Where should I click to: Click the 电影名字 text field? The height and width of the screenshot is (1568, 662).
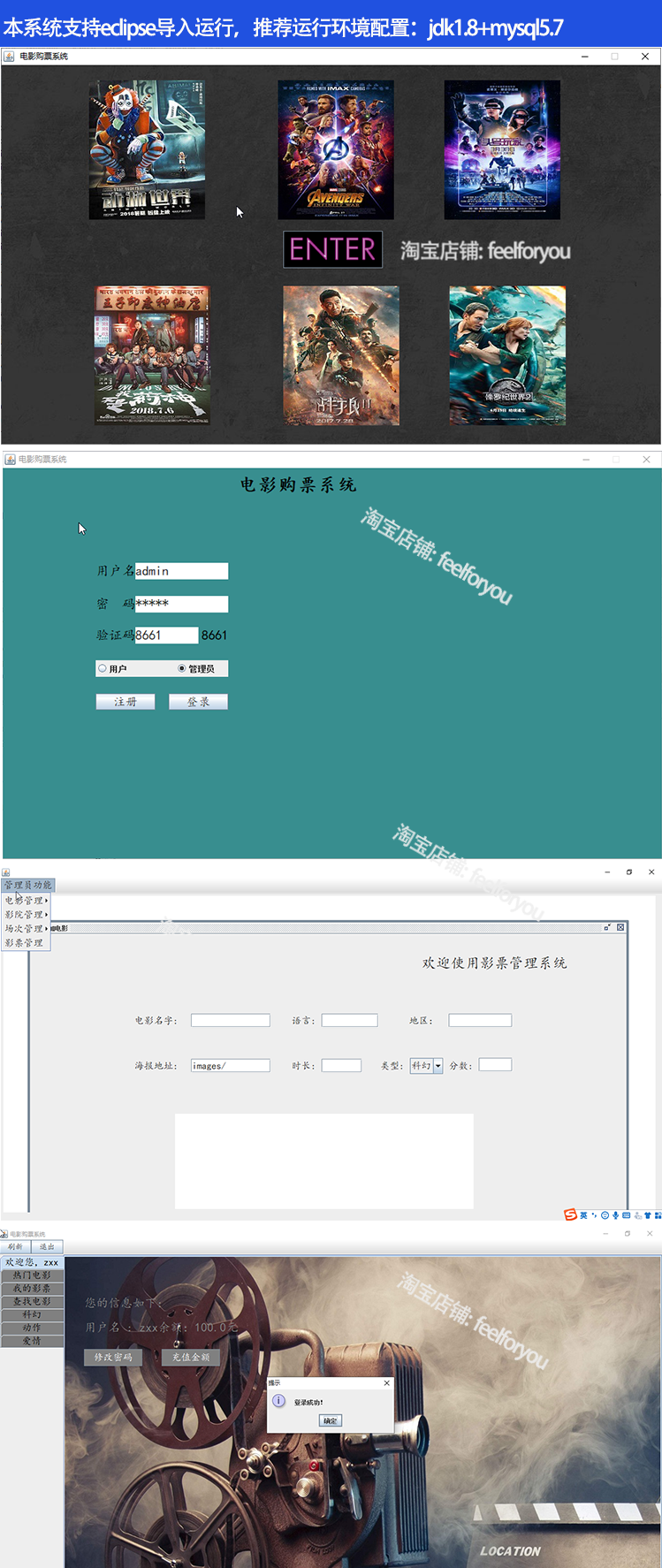coord(231,1020)
